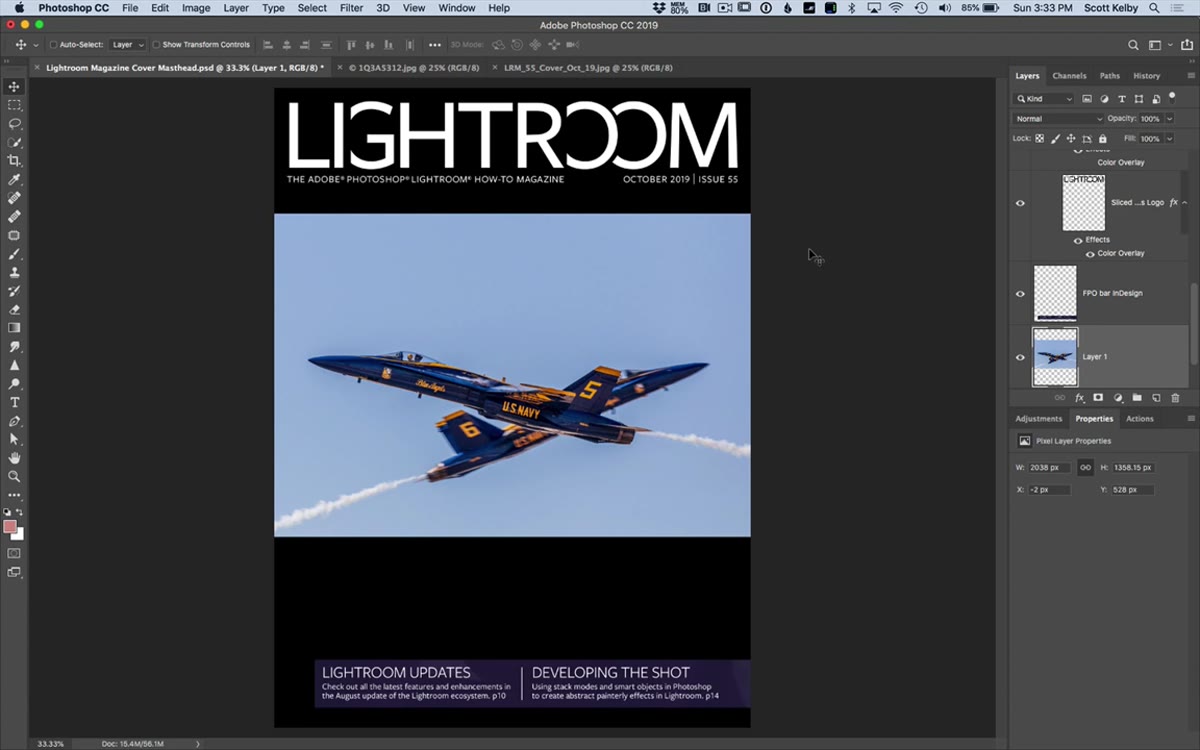
Task: Click the Link layers chain icon
Action: (x=1060, y=398)
